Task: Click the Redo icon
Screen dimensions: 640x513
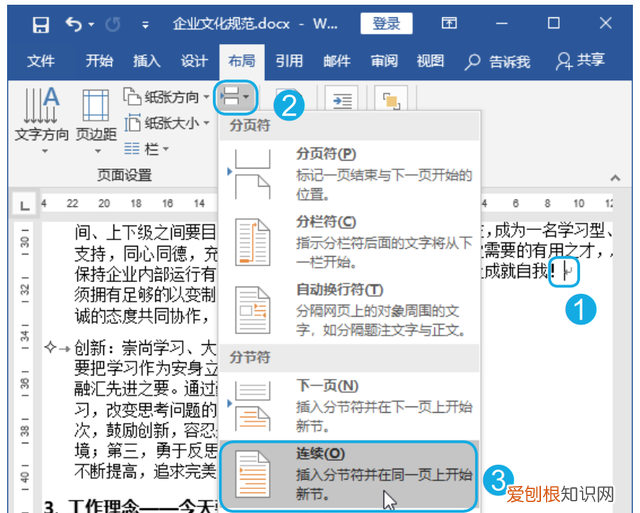Action: (113, 25)
